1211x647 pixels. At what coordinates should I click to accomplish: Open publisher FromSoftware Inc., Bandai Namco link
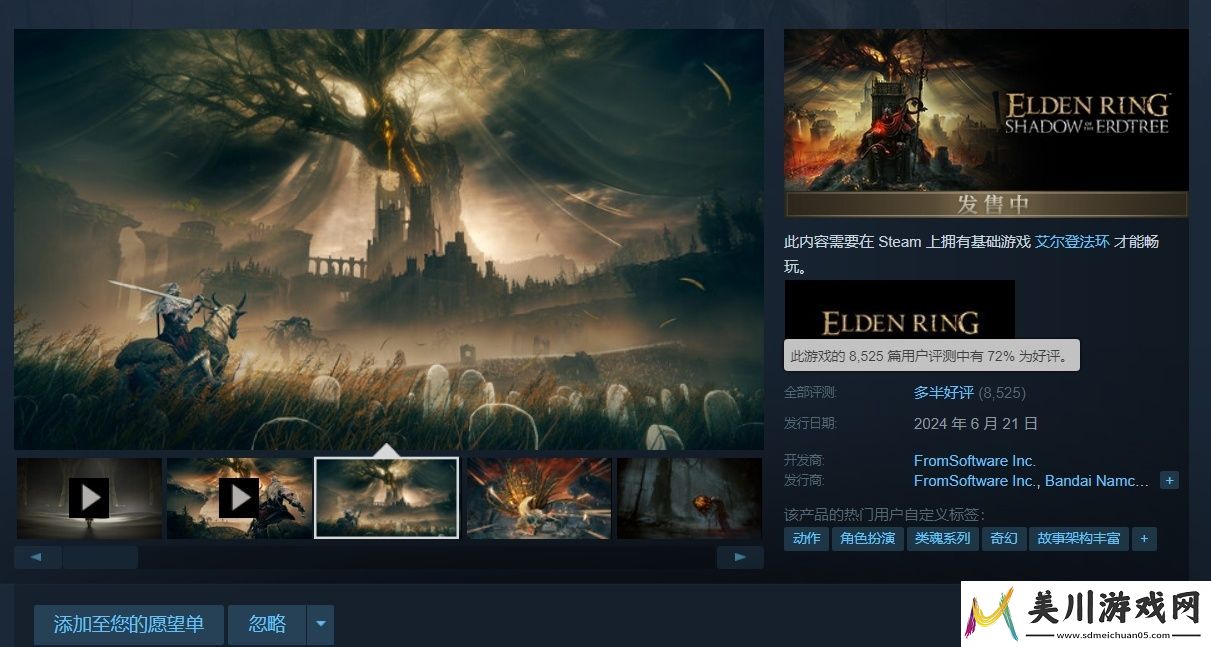[1031, 481]
